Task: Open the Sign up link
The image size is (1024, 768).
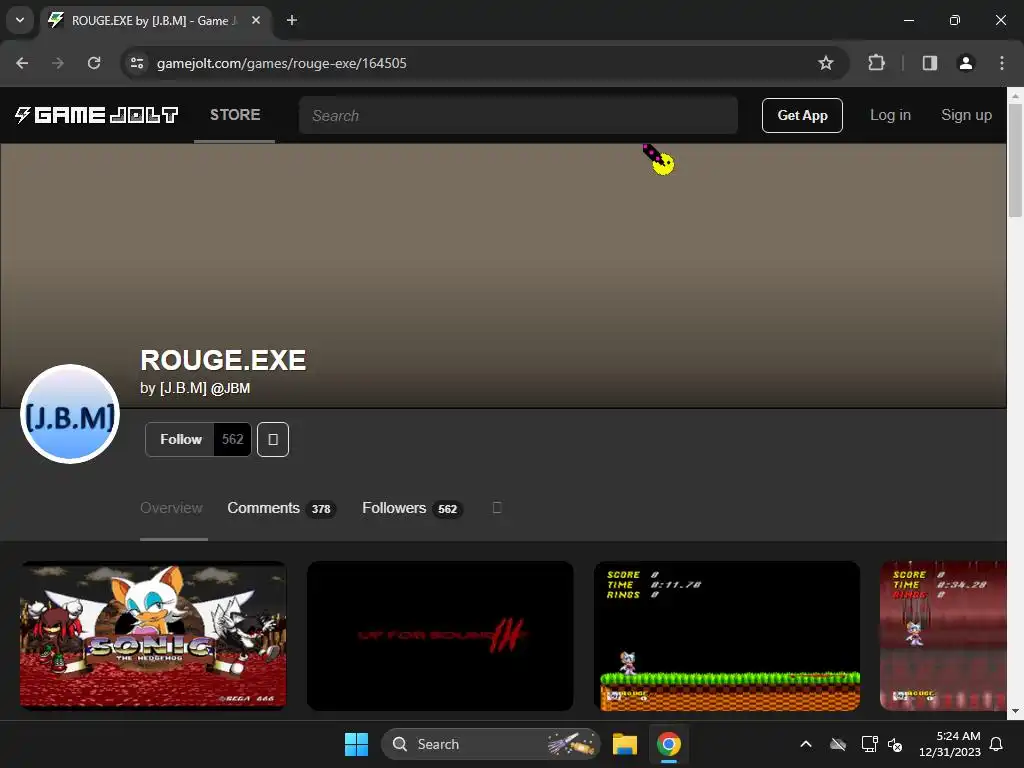Action: coord(966,115)
